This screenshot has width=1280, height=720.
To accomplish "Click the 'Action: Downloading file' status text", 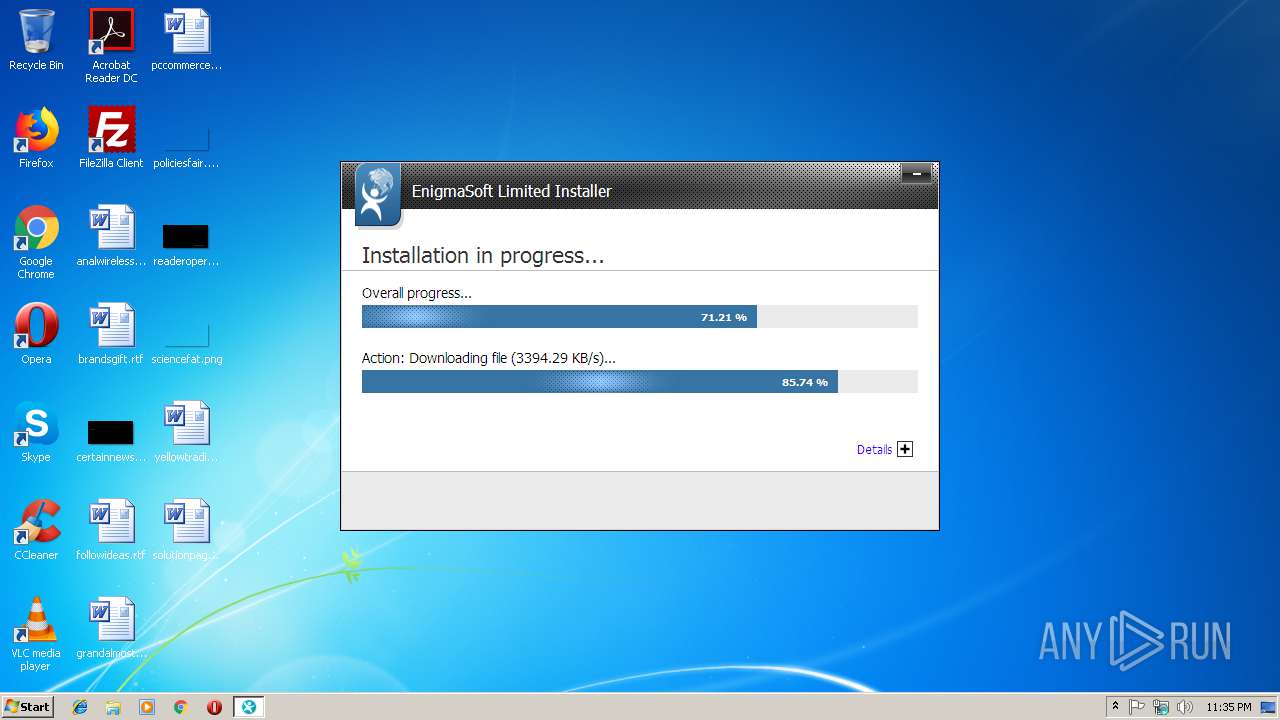I will [x=489, y=358].
